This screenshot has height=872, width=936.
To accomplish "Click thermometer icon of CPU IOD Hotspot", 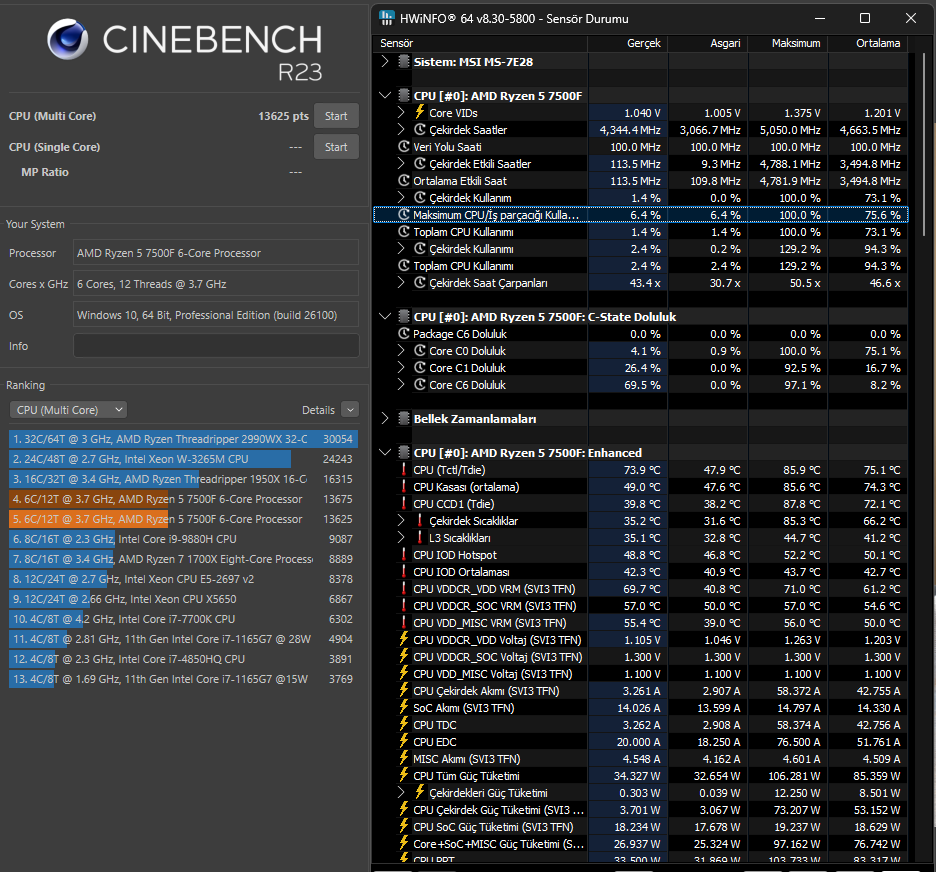I will 404,554.
